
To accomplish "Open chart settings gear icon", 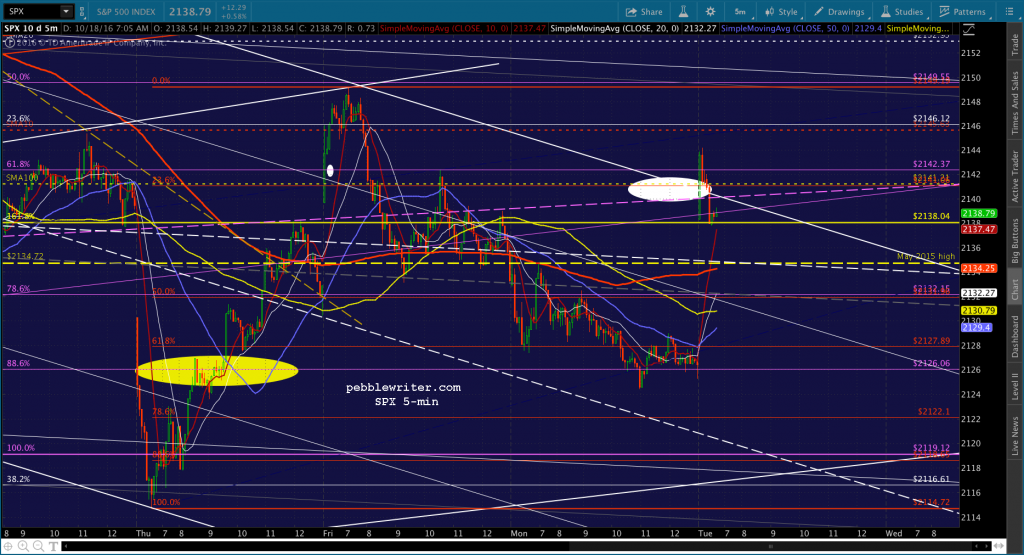I will click(711, 12).
